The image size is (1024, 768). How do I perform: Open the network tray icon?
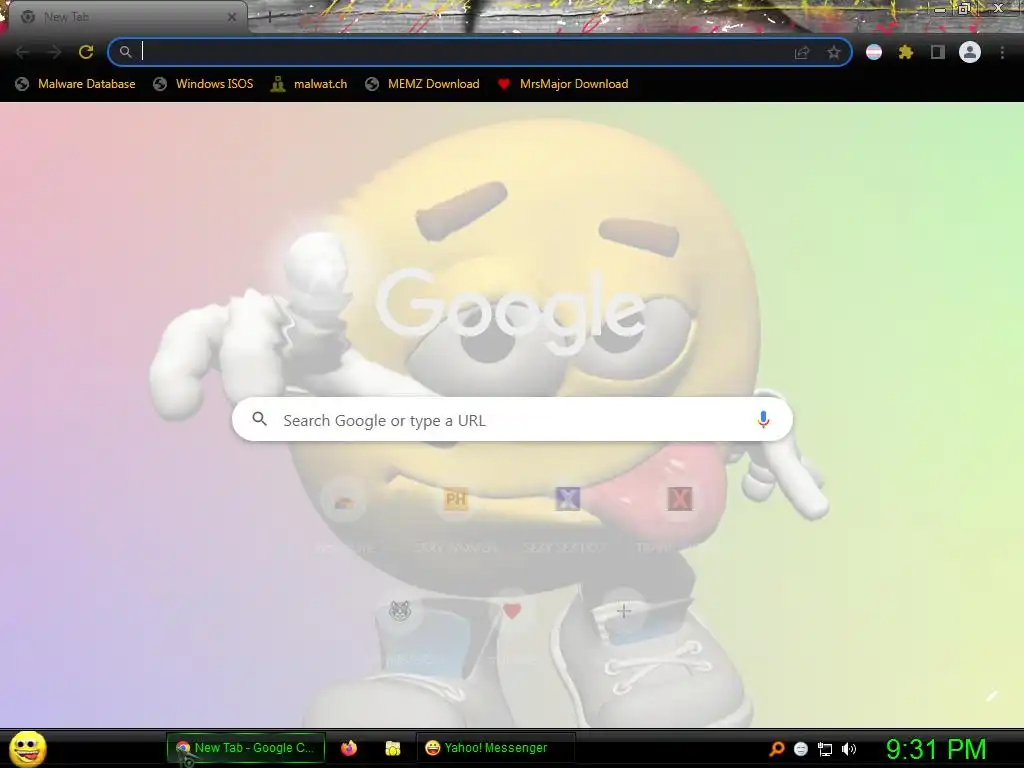point(825,749)
